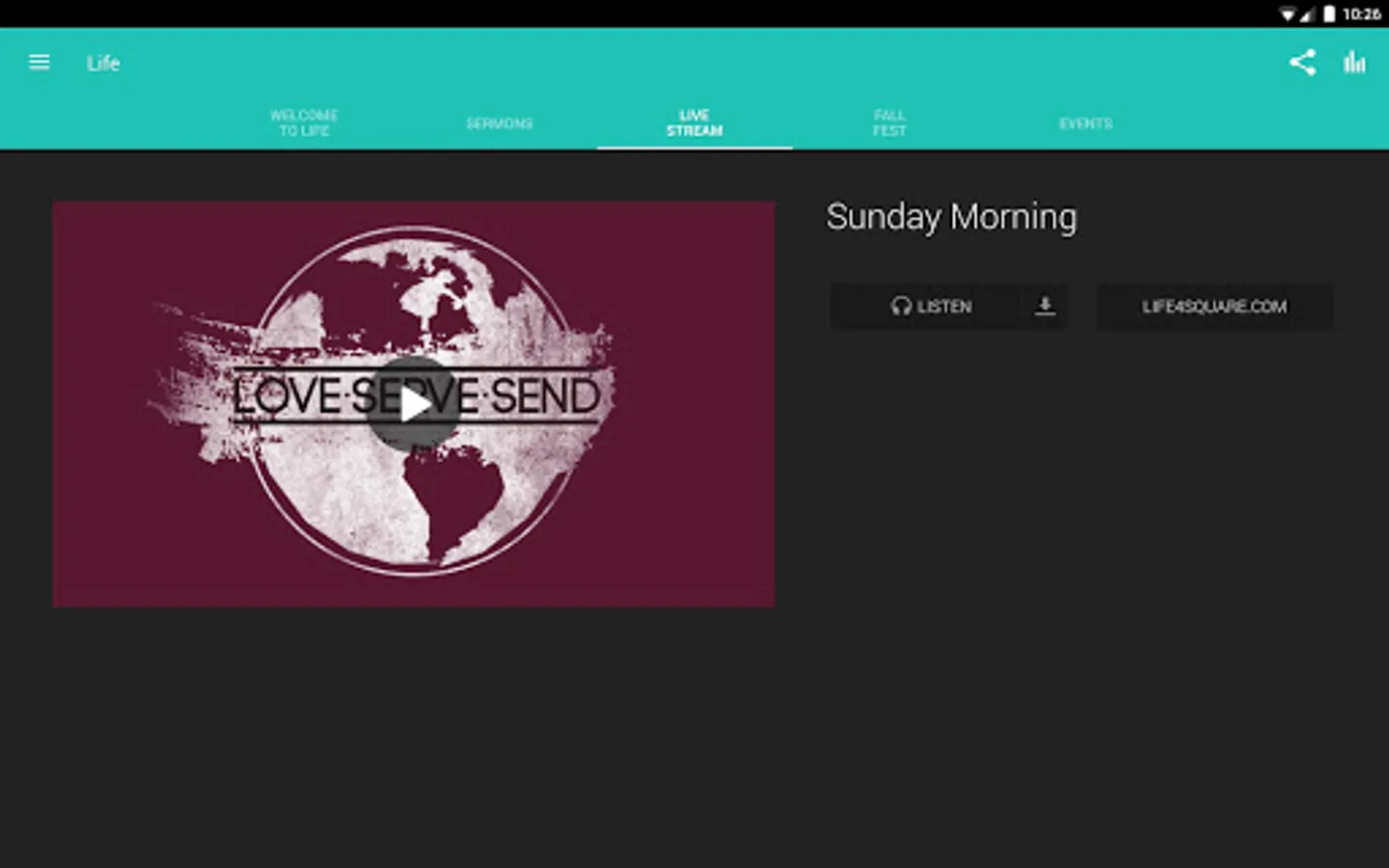
Task: Click the Listen button
Action: (x=931, y=307)
